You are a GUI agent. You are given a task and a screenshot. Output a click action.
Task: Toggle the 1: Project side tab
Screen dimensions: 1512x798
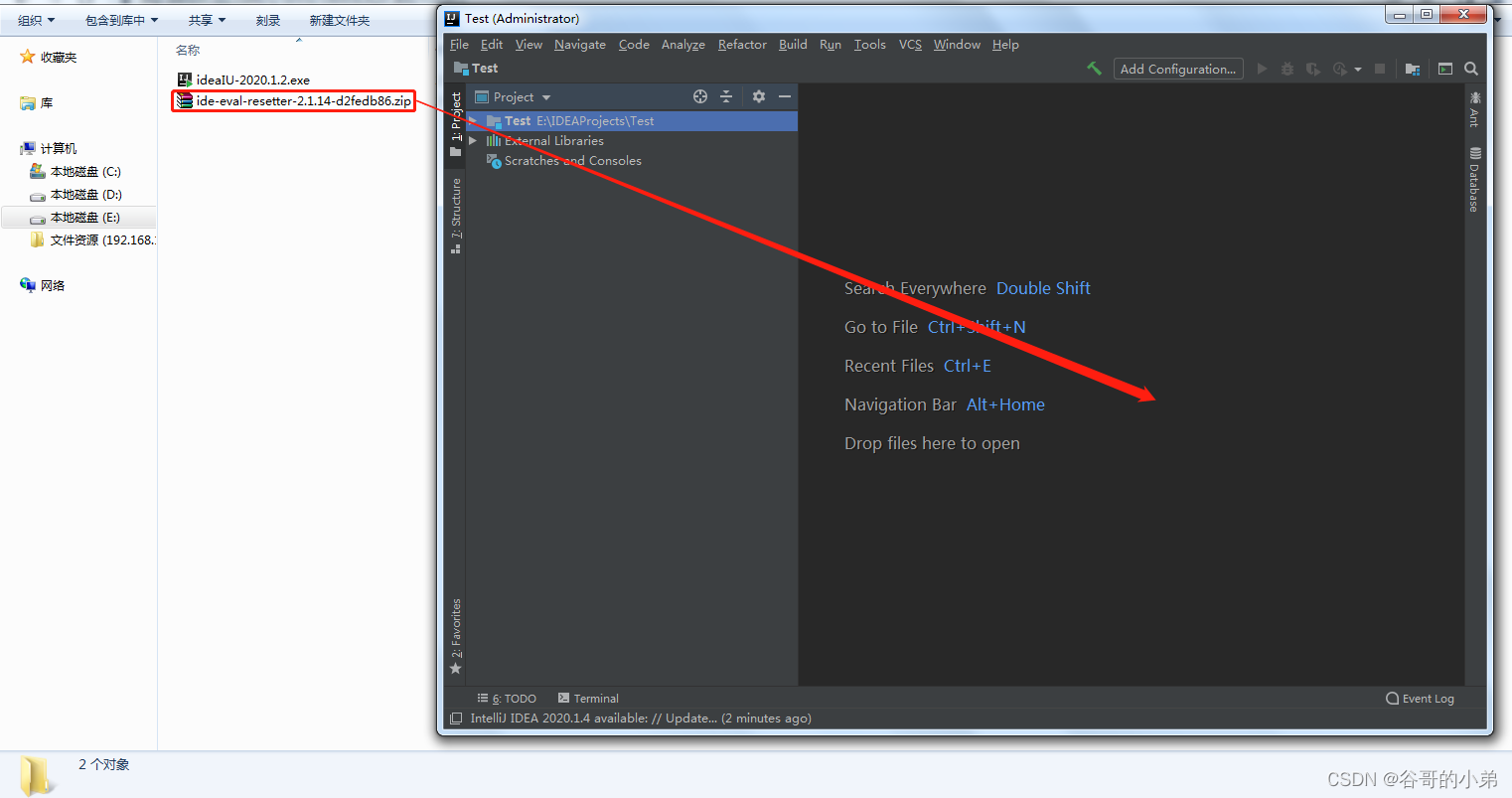tap(456, 123)
